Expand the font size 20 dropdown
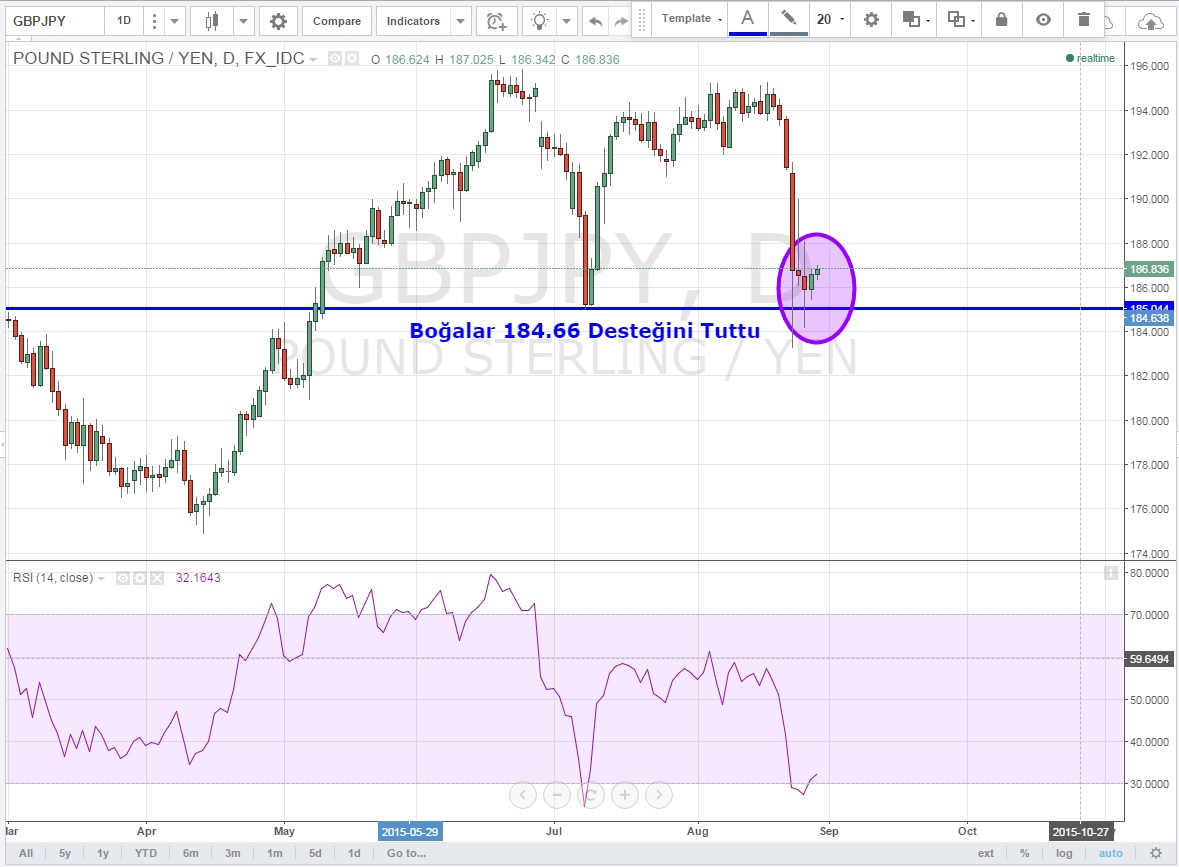This screenshot has width=1179, height=867. pos(830,19)
